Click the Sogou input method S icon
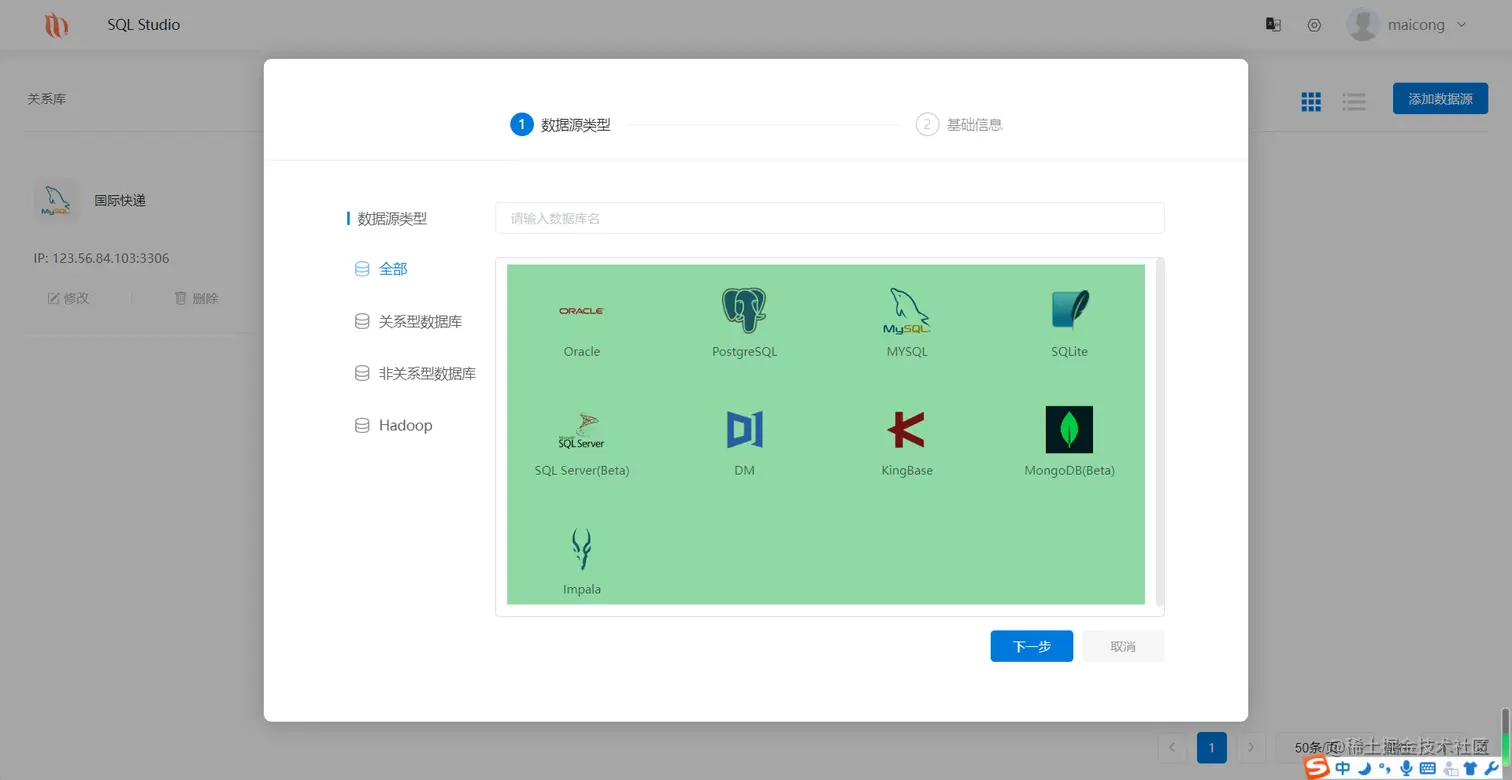 [x=1317, y=767]
